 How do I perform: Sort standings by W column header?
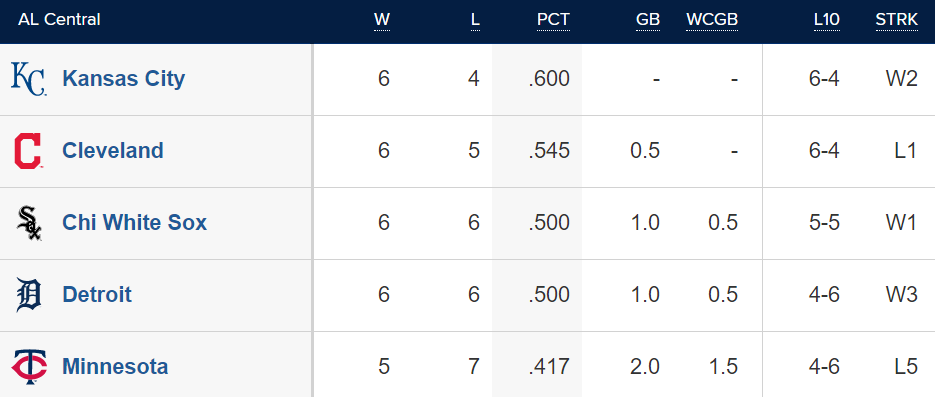point(382,20)
